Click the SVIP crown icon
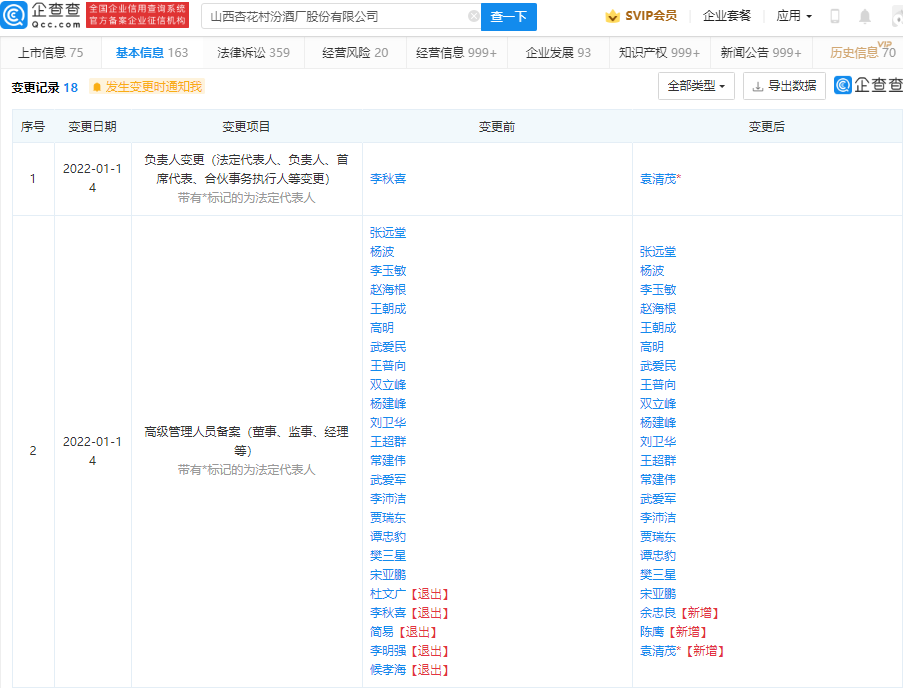The width and height of the screenshot is (903, 688). (x=612, y=16)
